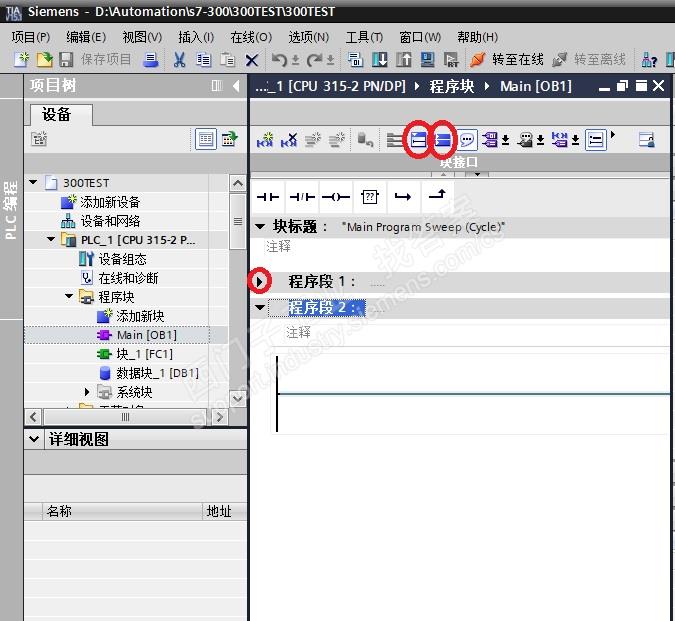The height and width of the screenshot is (621, 675).
Task: Click the compile icon
Action: coord(355,59)
